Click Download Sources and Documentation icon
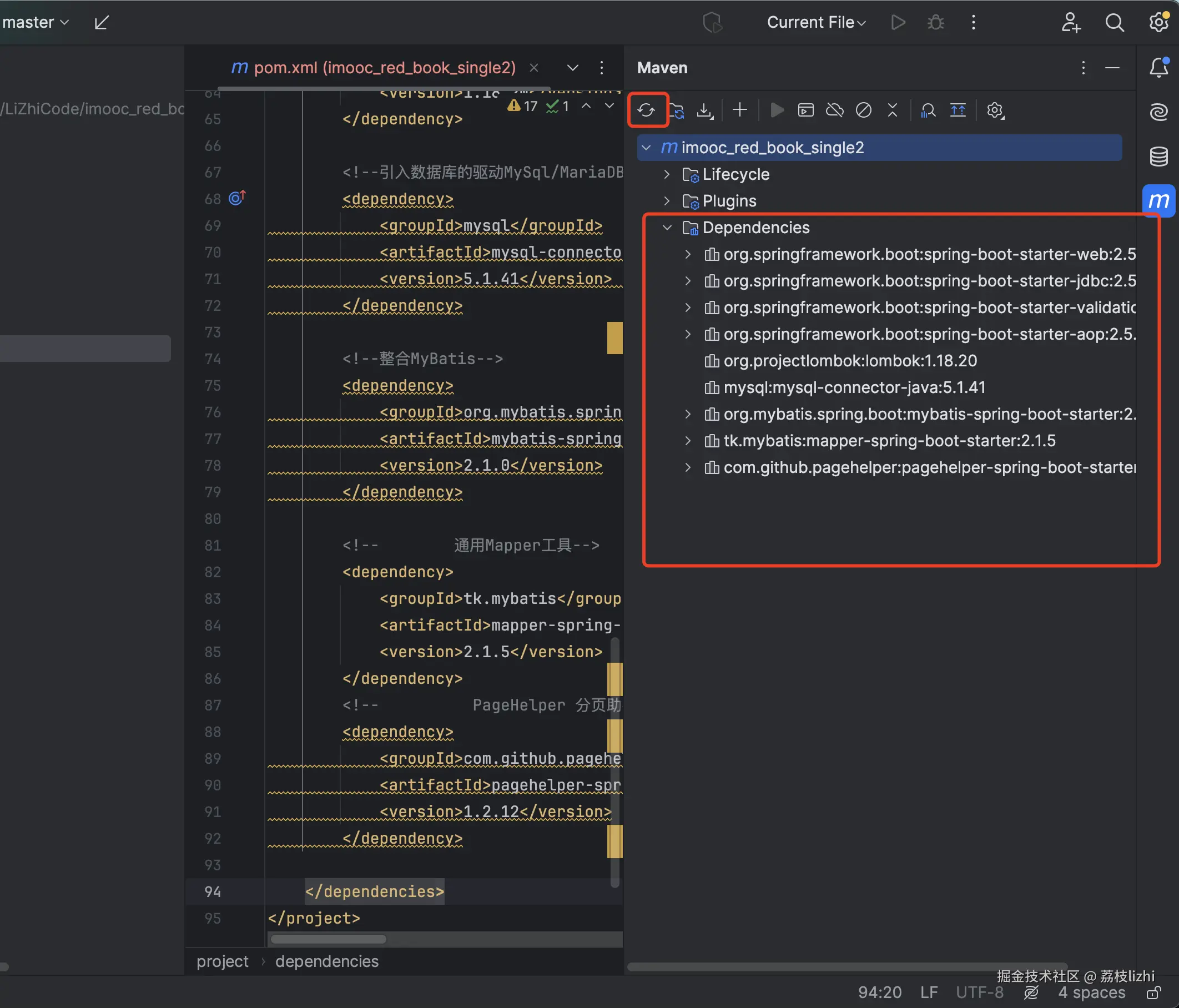The image size is (1179, 1008). point(705,110)
